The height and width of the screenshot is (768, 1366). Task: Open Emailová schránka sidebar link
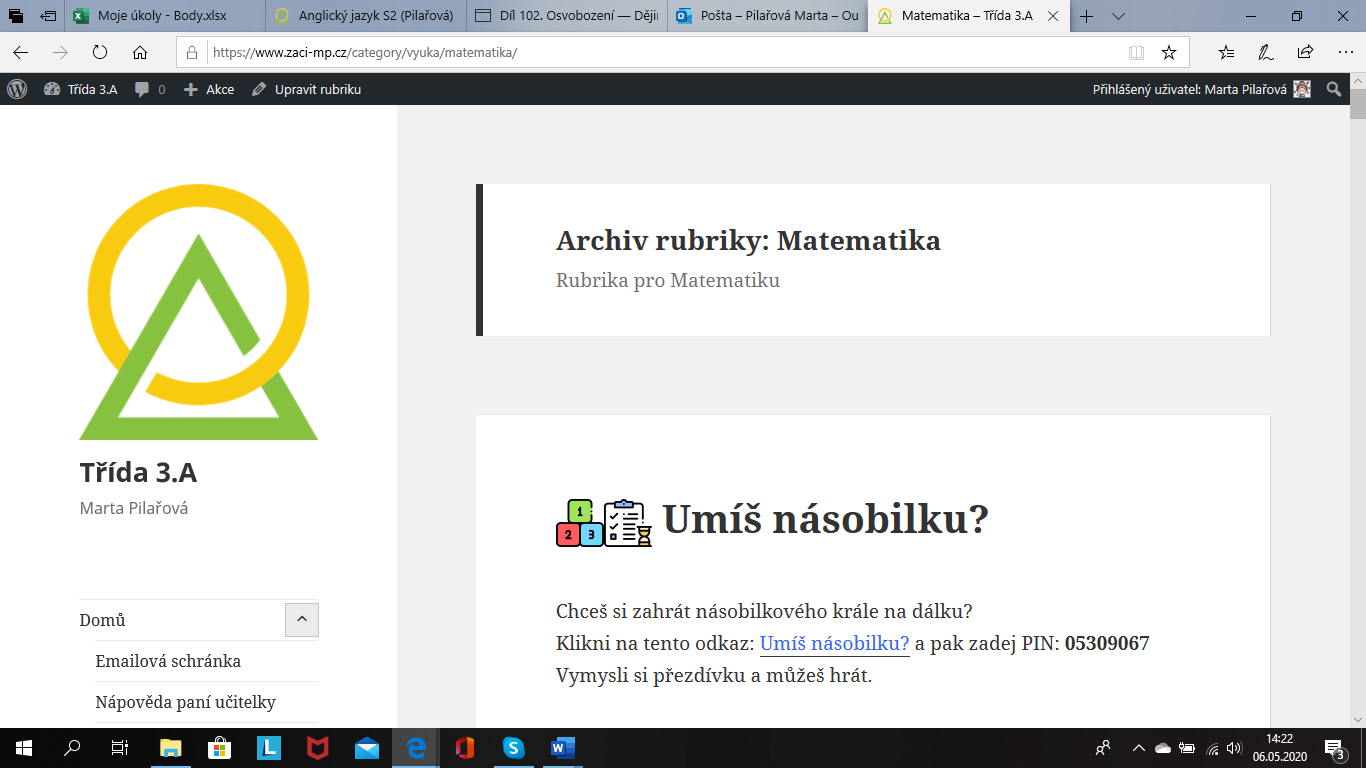168,661
